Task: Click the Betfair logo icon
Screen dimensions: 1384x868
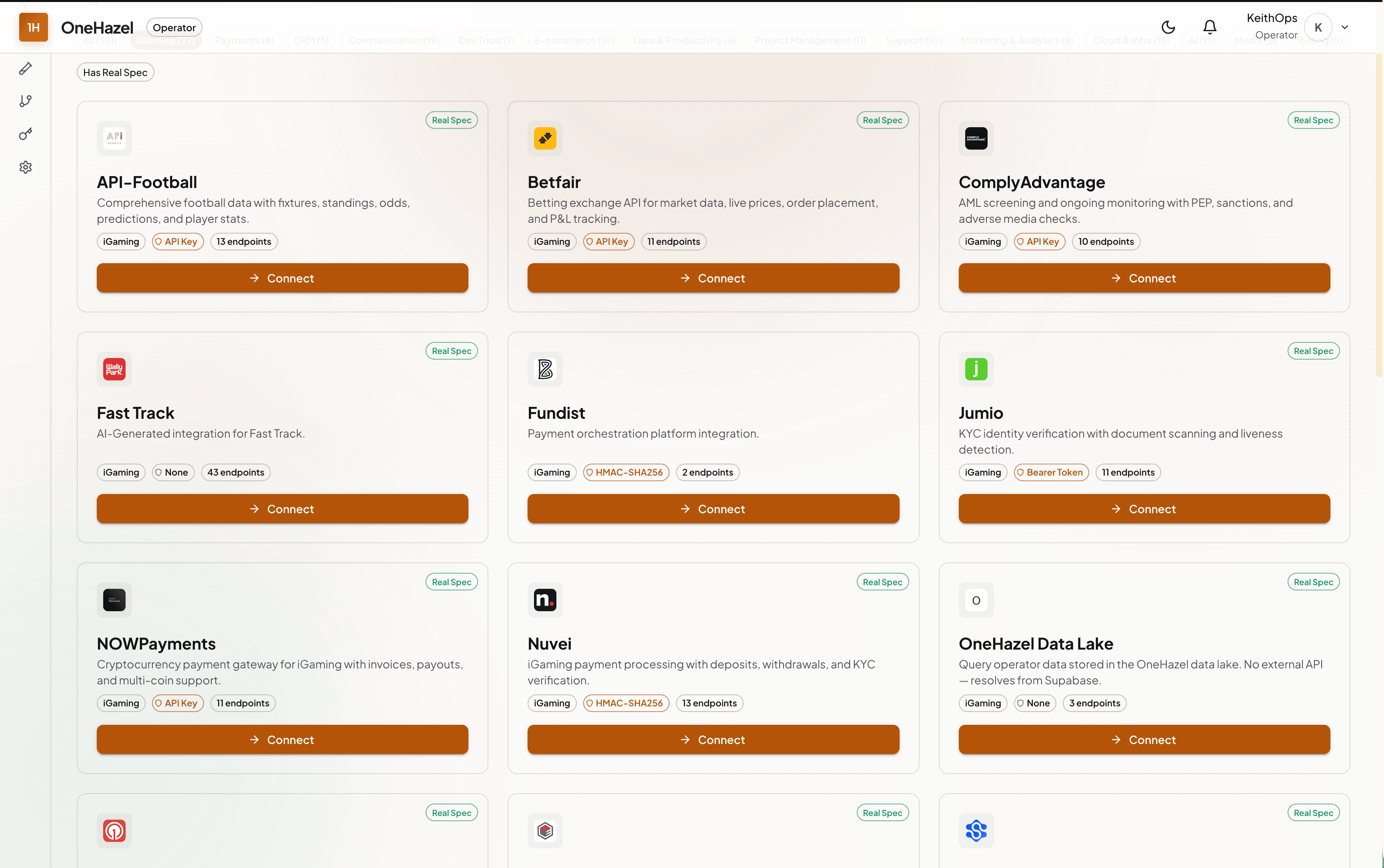Action: (x=545, y=138)
